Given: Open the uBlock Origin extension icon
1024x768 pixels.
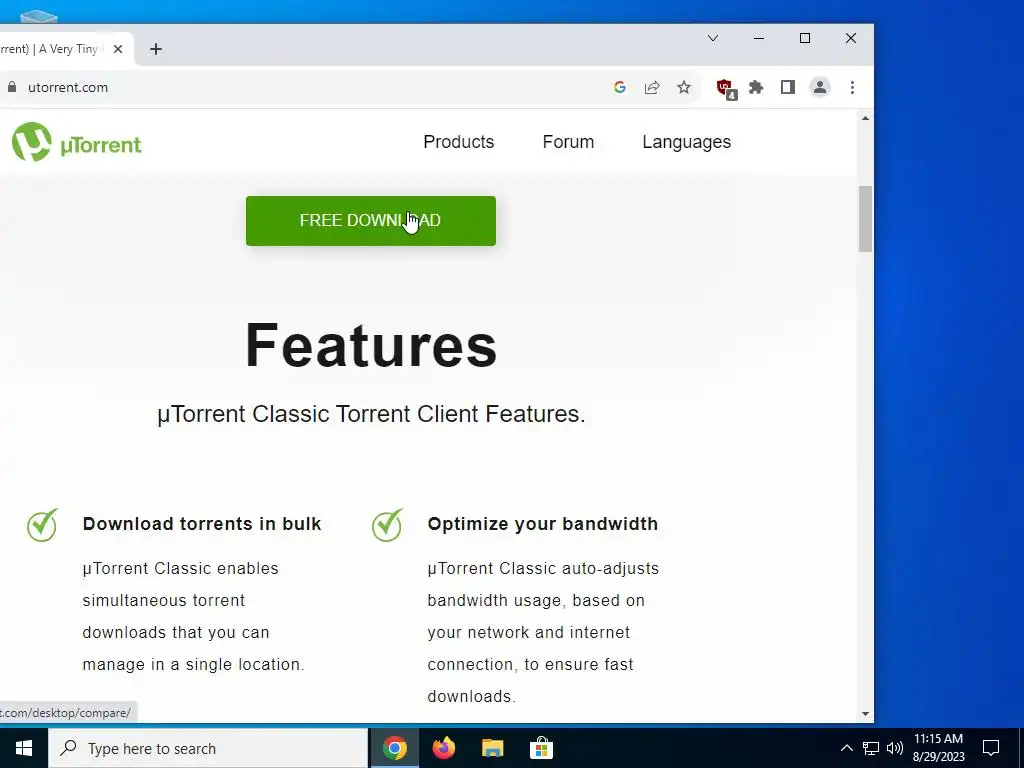Looking at the screenshot, I should pos(726,88).
